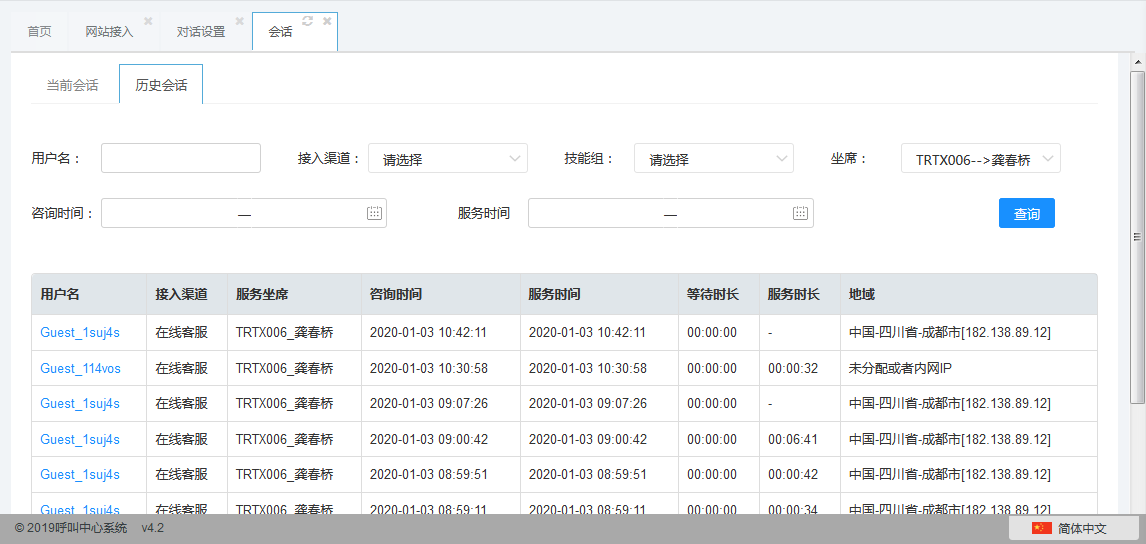Close the 网站接入 tab
Viewport: 1146px width, 544px height.
tap(148, 21)
